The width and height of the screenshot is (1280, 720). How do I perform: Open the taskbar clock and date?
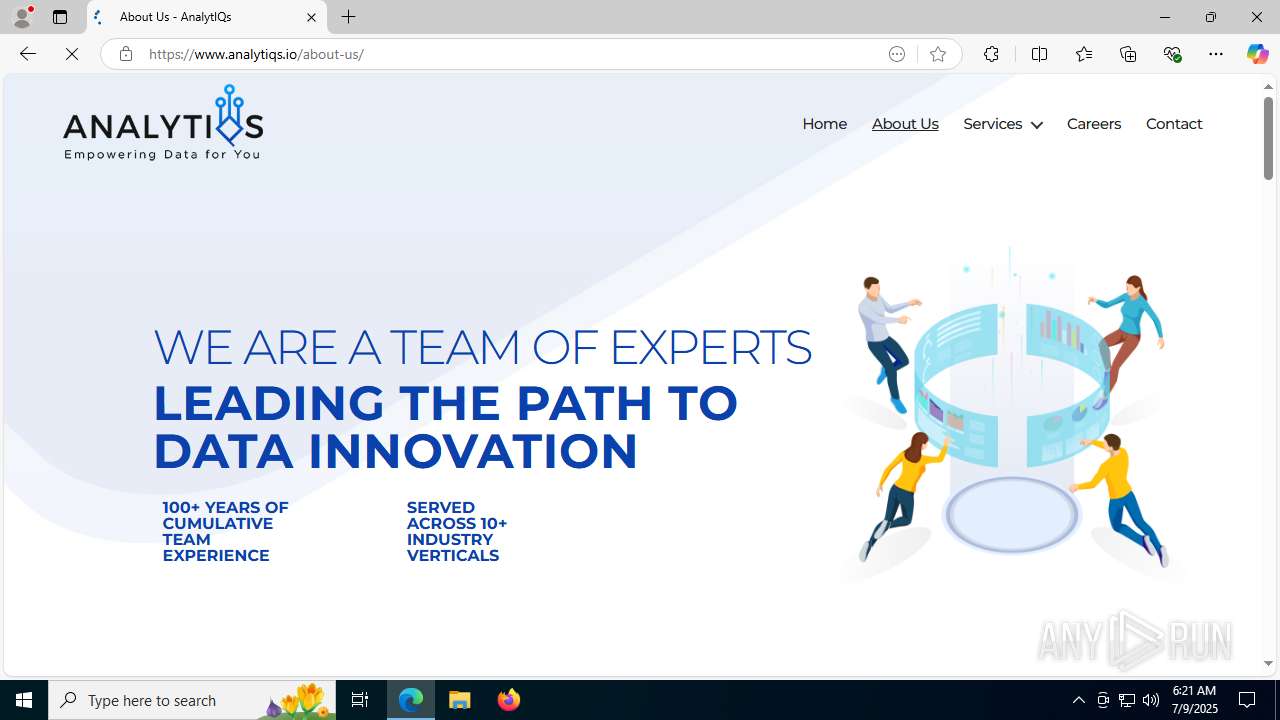[1195, 700]
